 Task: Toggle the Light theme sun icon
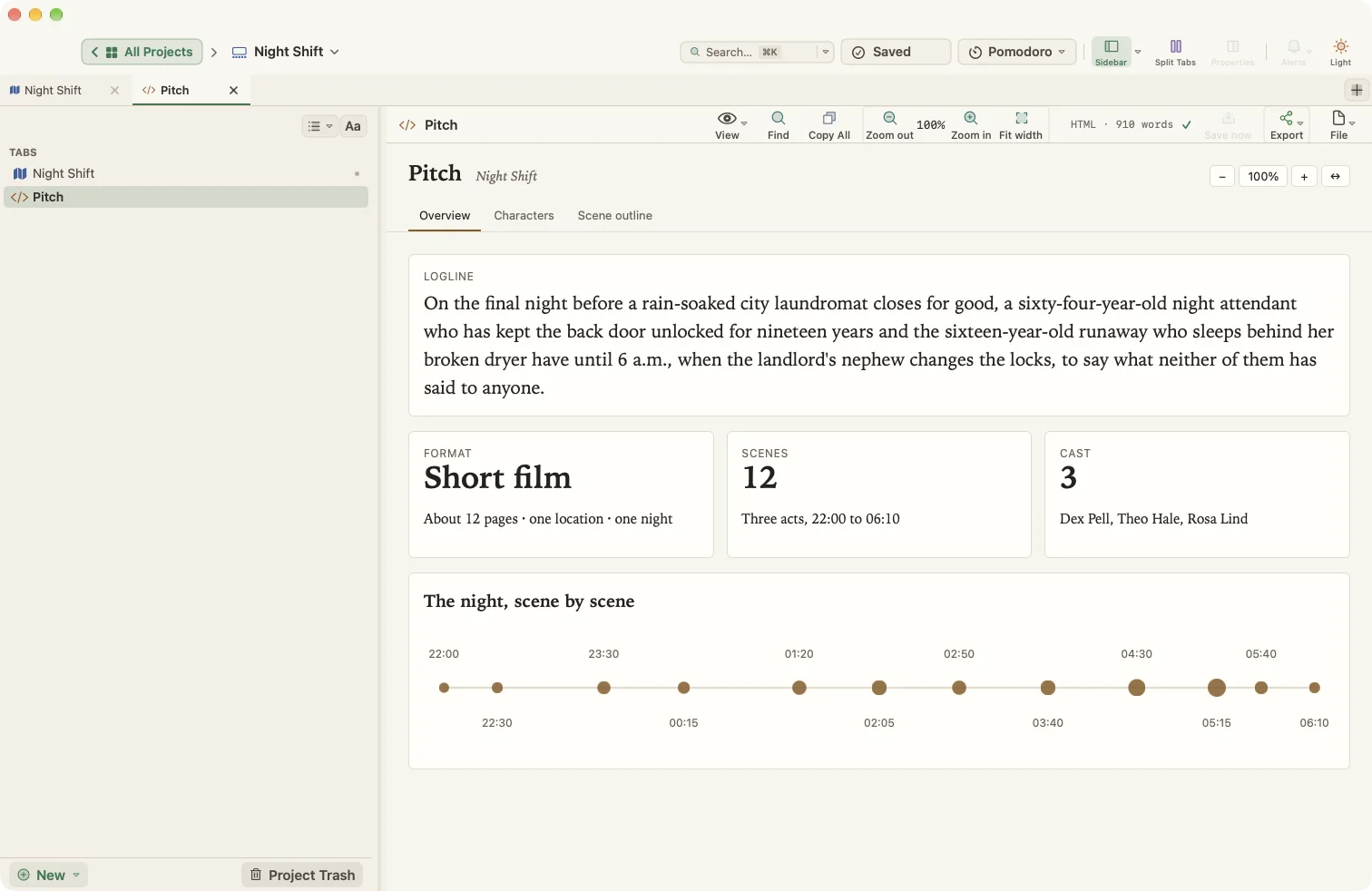point(1340,46)
